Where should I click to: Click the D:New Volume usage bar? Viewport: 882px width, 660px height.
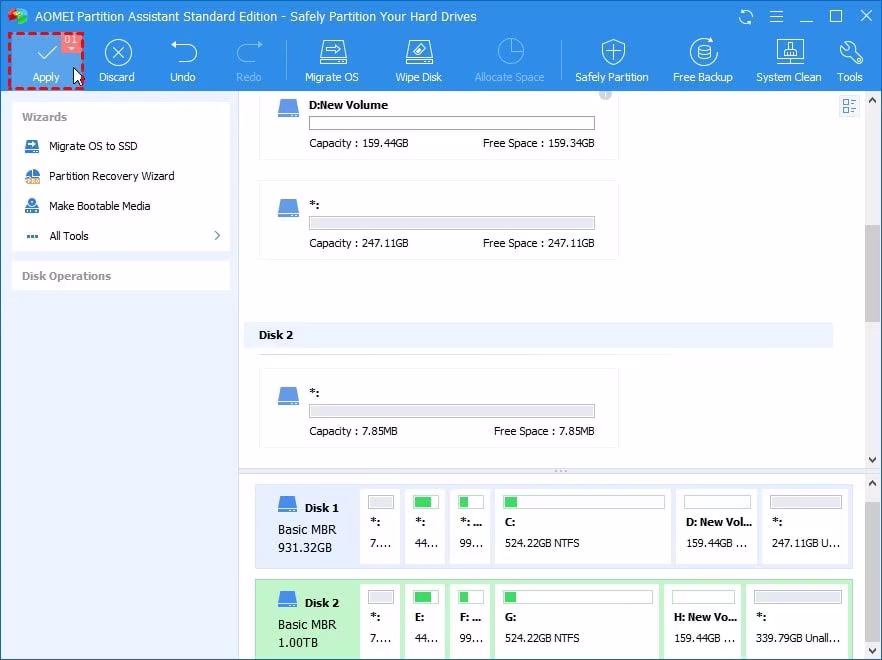[x=452, y=123]
